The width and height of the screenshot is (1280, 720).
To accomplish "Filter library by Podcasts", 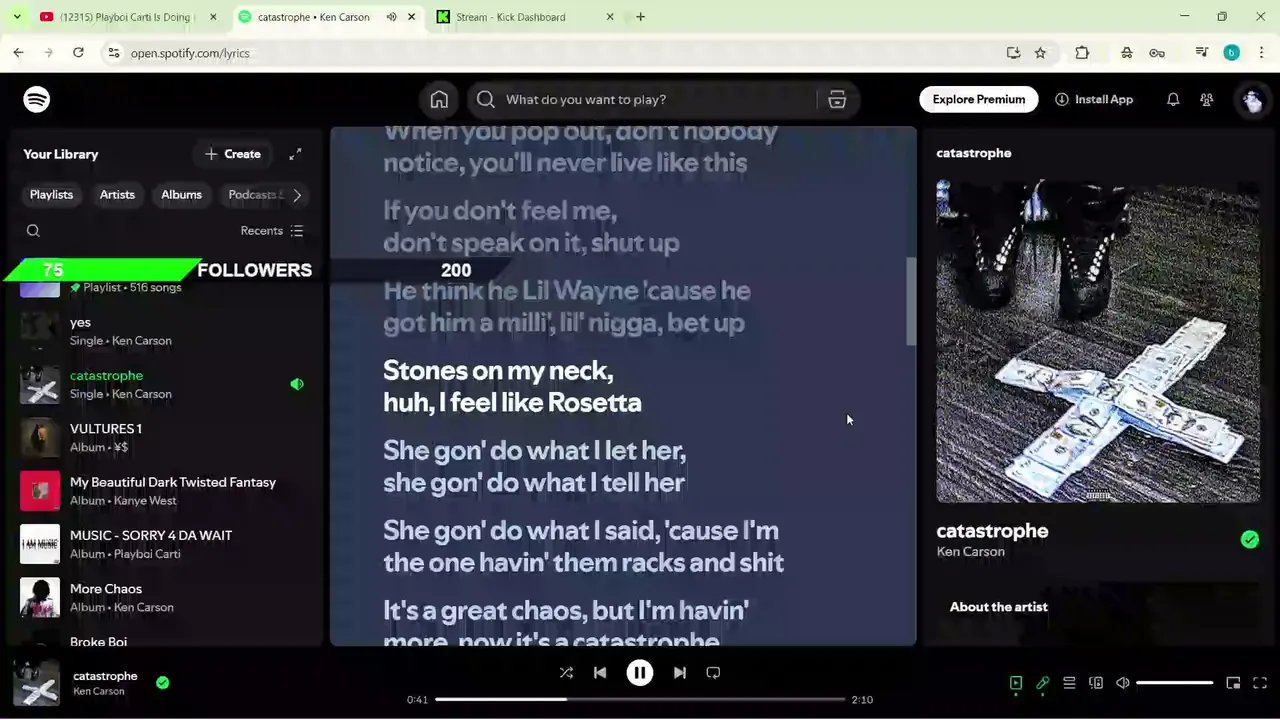I will [255, 195].
